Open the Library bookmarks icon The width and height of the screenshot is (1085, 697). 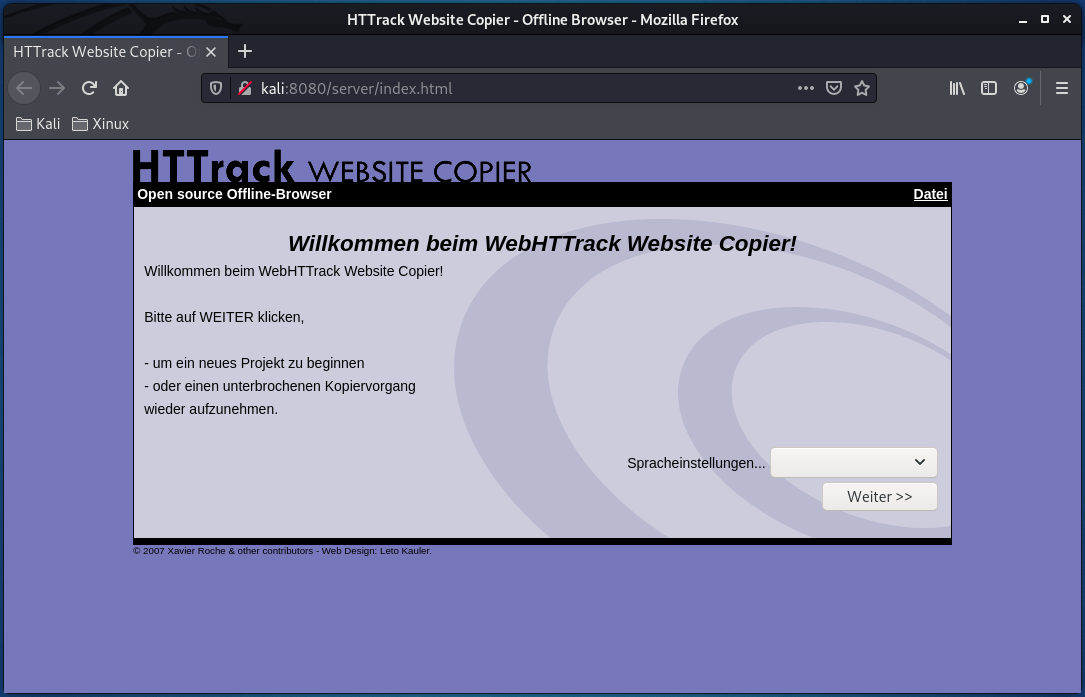957,88
